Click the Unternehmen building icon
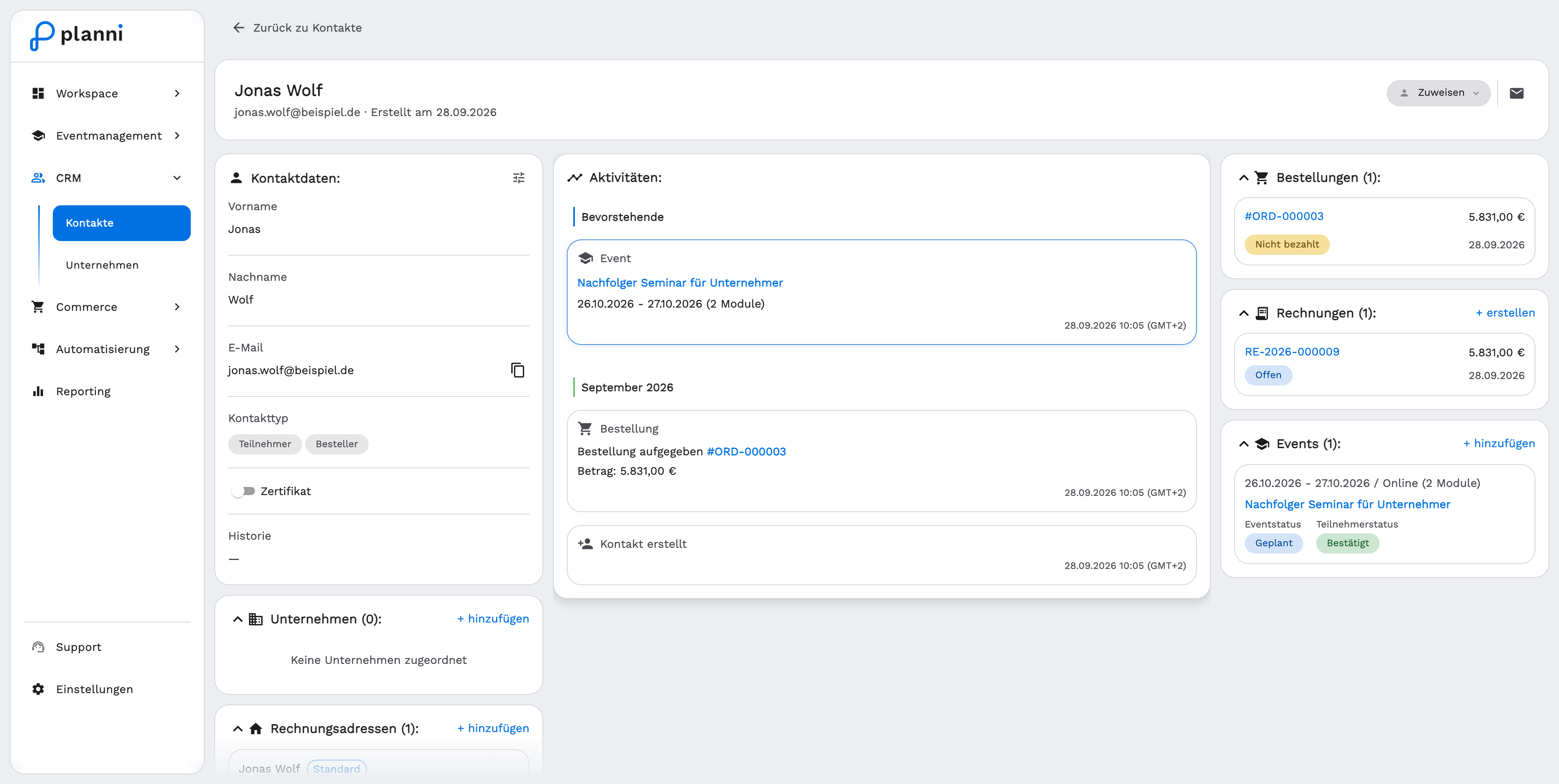 click(256, 620)
